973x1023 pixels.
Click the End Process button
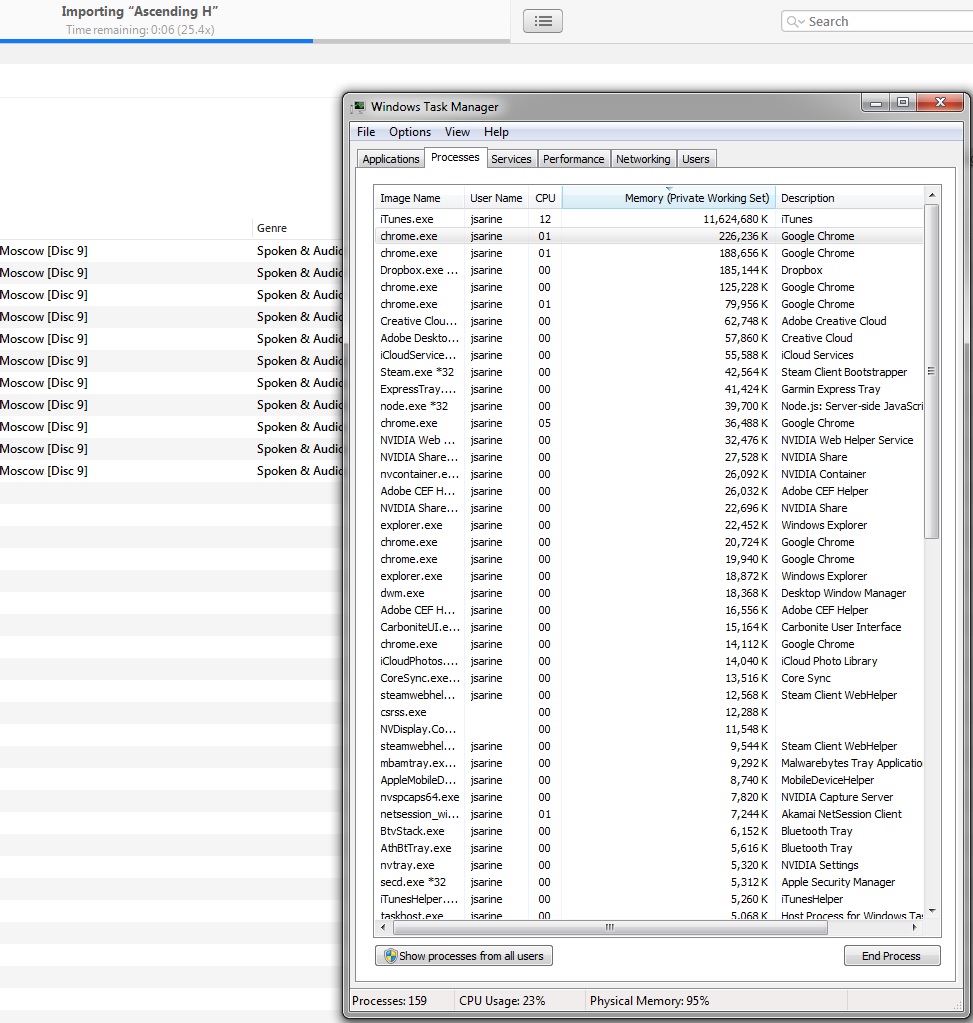click(x=891, y=956)
